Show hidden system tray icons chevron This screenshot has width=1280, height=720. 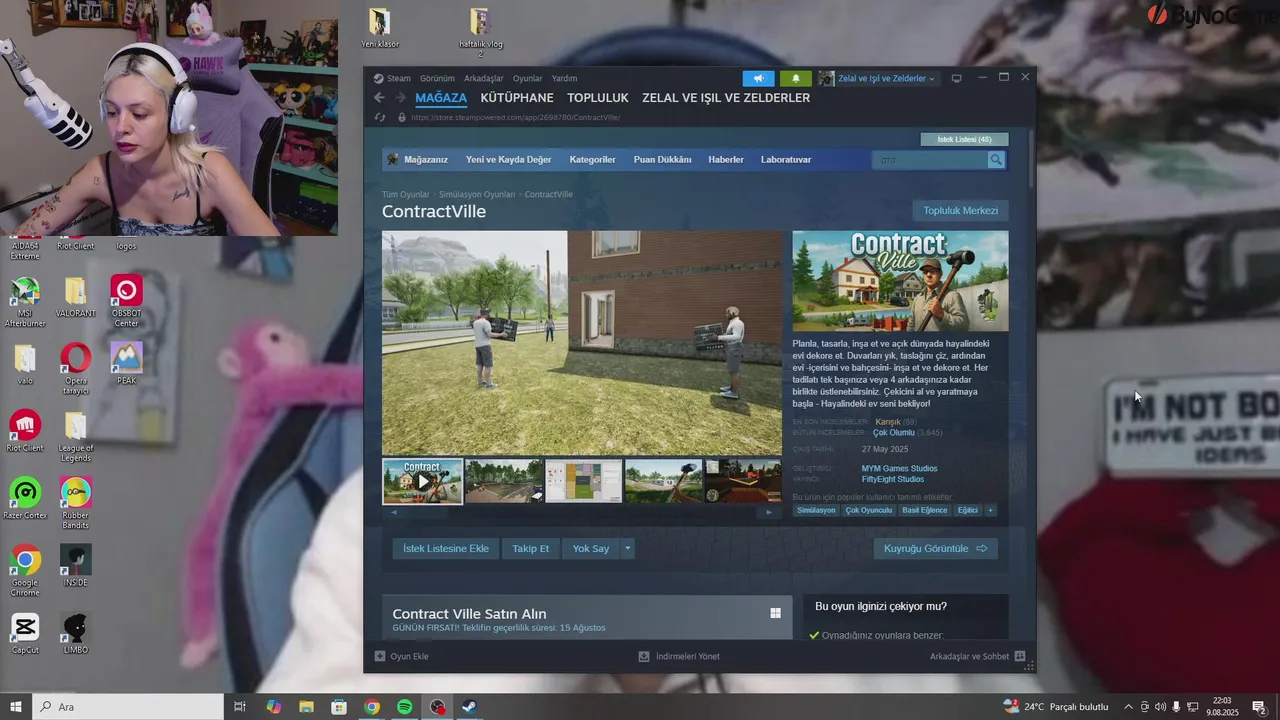point(1128,707)
